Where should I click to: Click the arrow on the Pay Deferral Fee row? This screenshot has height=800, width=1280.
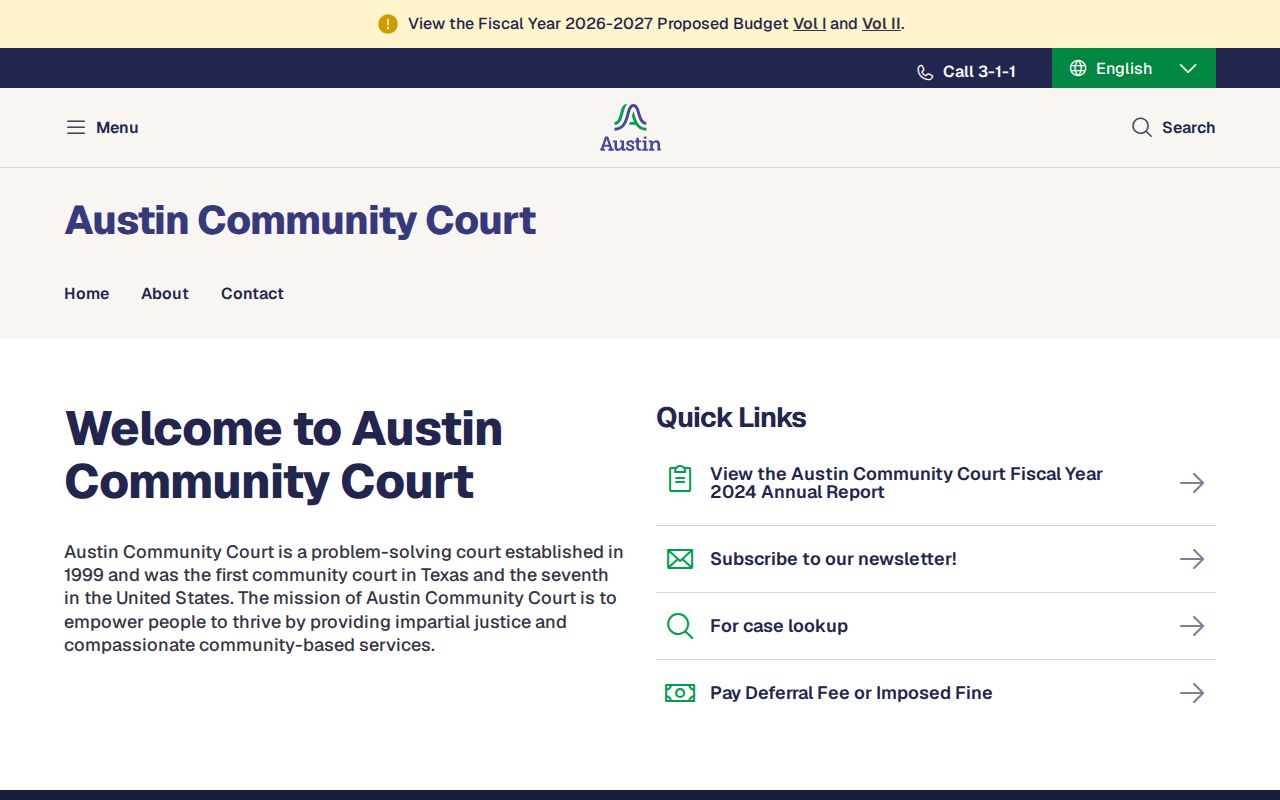(x=1192, y=693)
